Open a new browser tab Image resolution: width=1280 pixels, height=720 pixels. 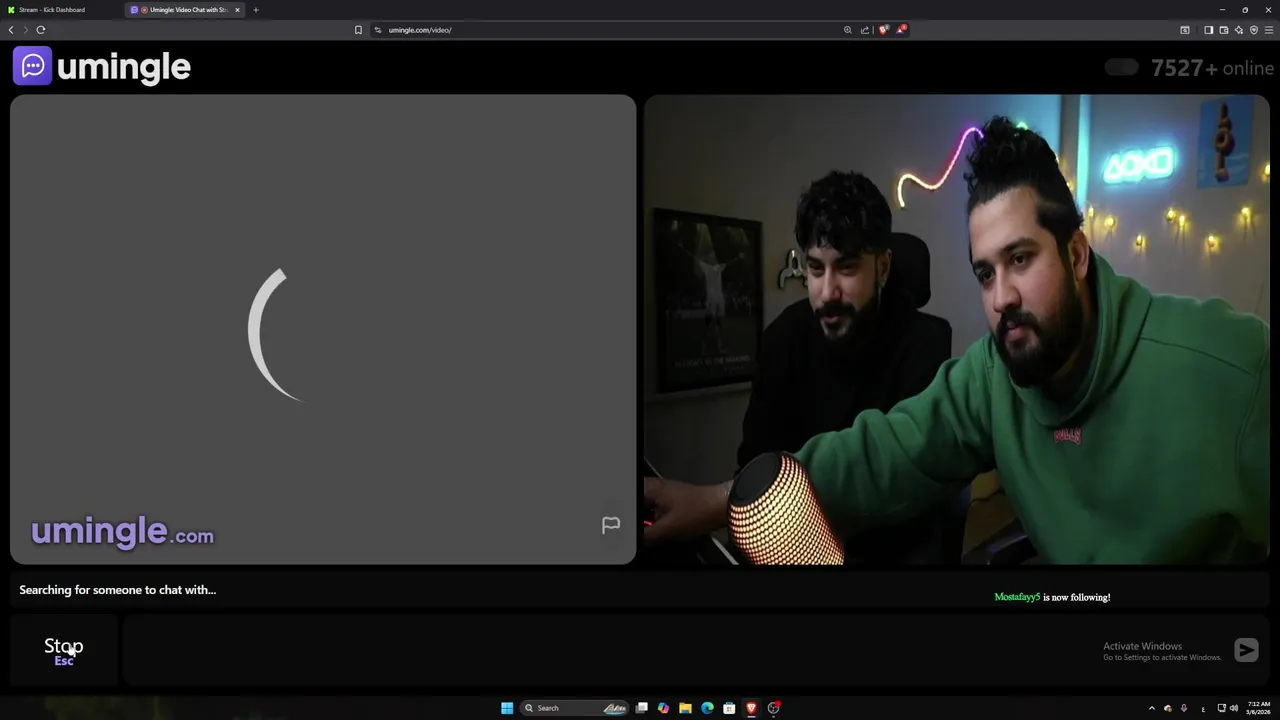click(x=256, y=10)
